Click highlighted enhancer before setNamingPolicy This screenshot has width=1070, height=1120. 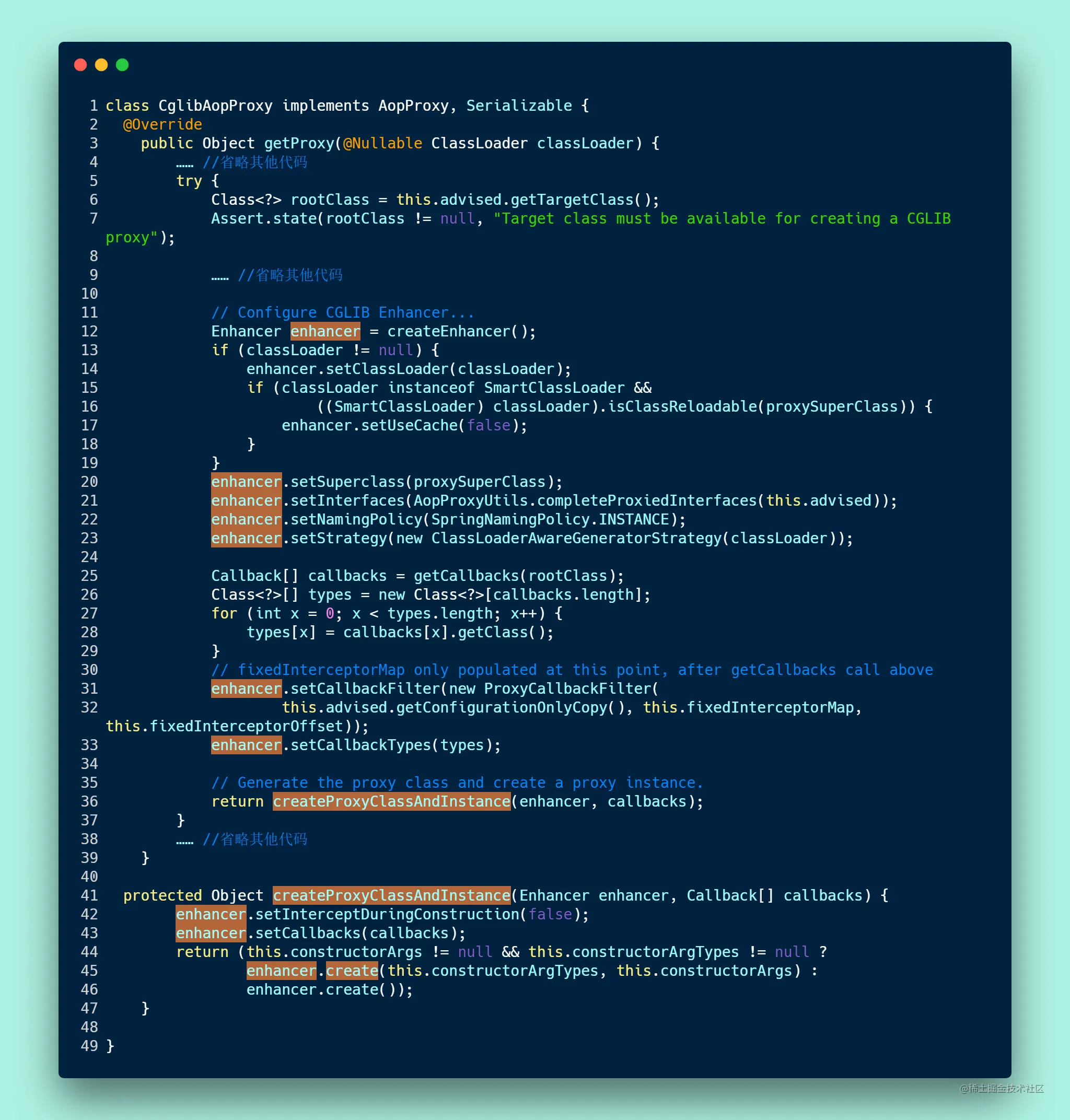click(247, 519)
